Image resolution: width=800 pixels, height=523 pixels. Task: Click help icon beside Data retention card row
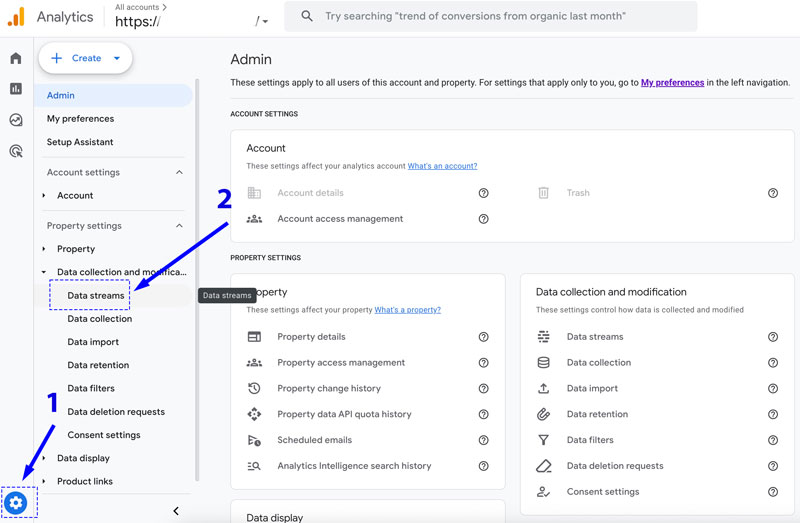click(x=773, y=414)
